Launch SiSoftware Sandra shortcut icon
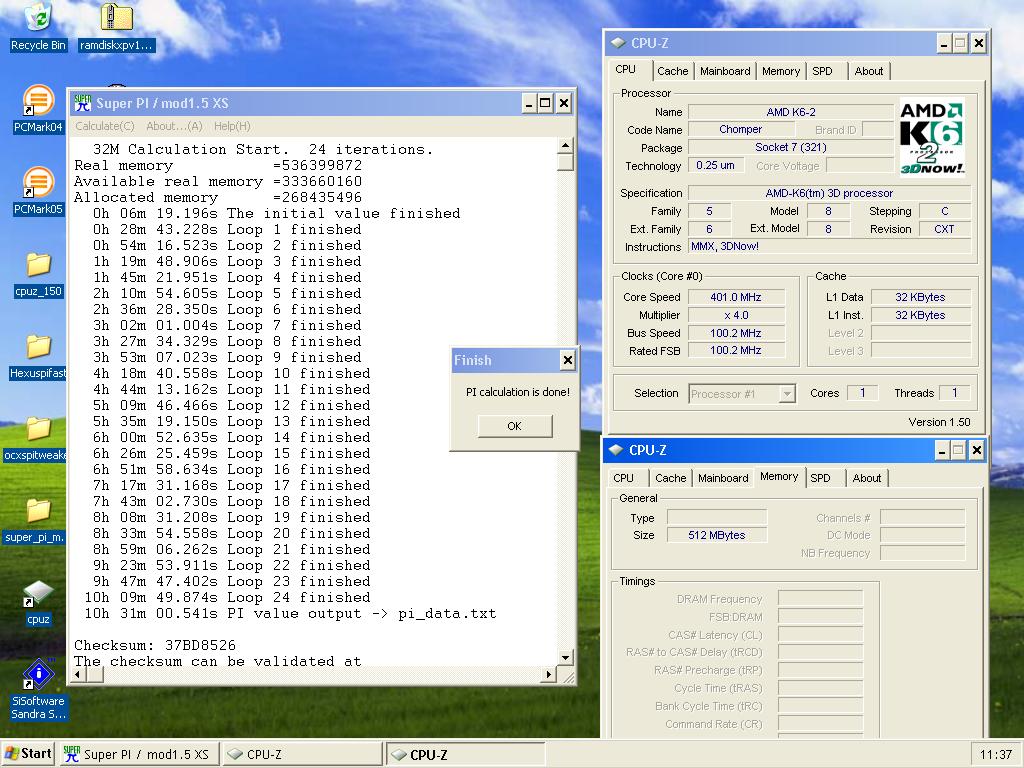This screenshot has height=768, width=1024. click(38, 689)
